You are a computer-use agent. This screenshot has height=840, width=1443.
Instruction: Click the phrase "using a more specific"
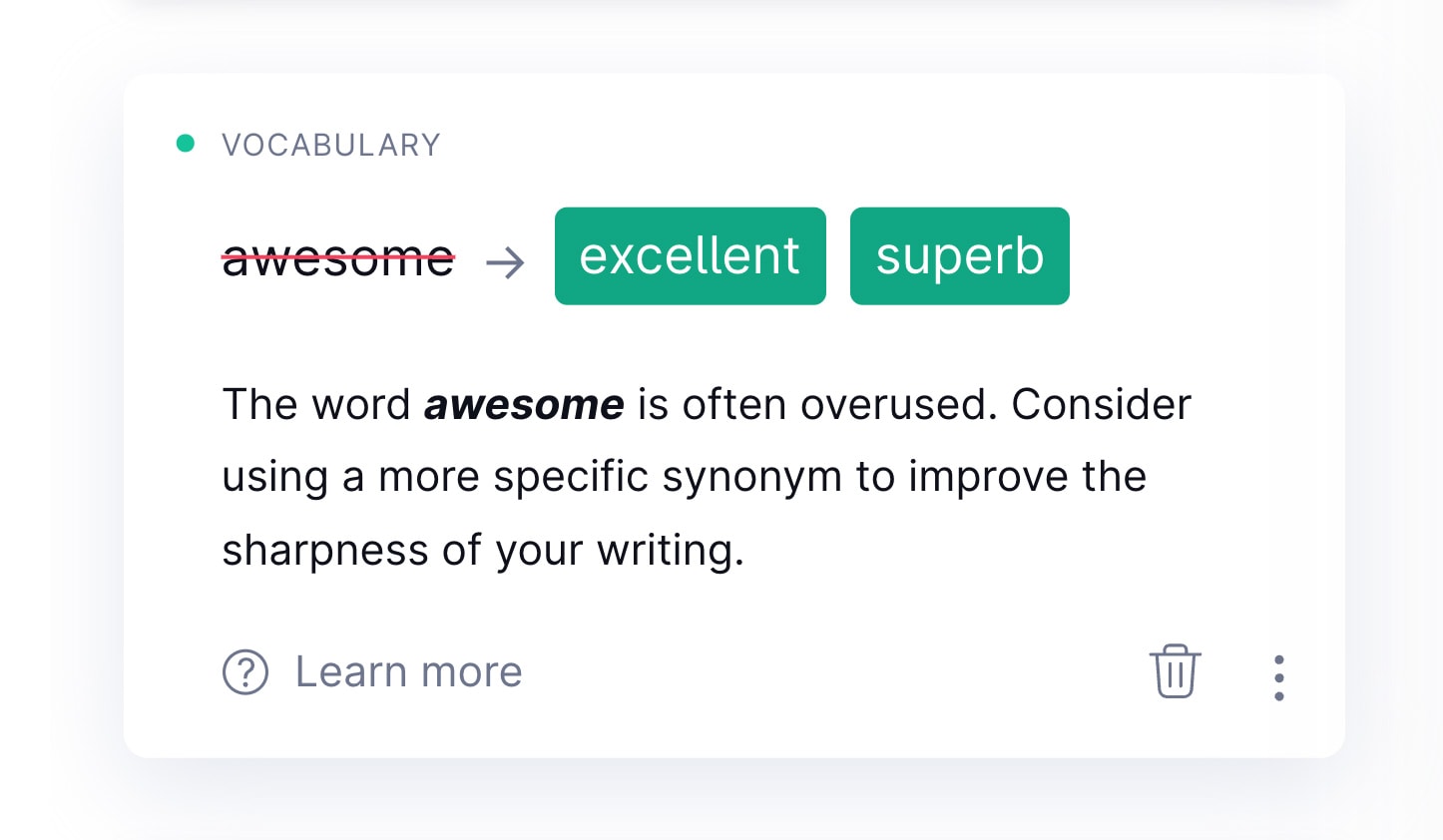click(435, 477)
